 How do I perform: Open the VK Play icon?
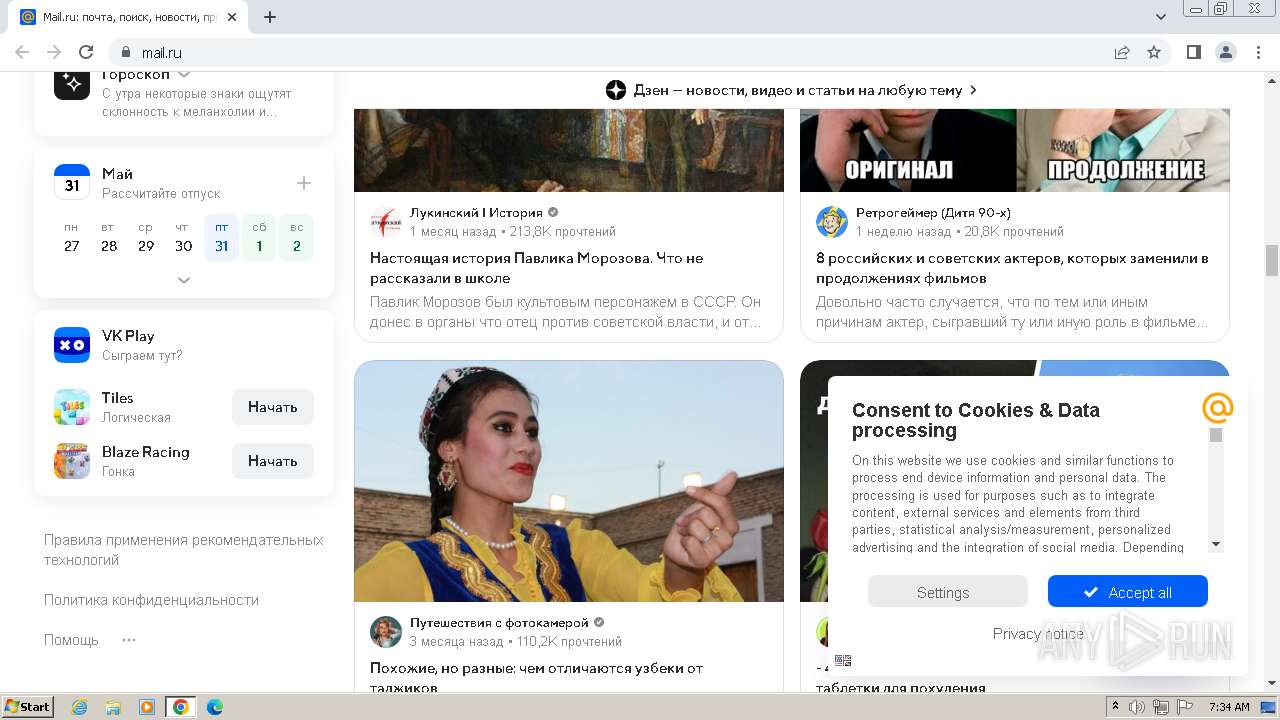(x=72, y=345)
